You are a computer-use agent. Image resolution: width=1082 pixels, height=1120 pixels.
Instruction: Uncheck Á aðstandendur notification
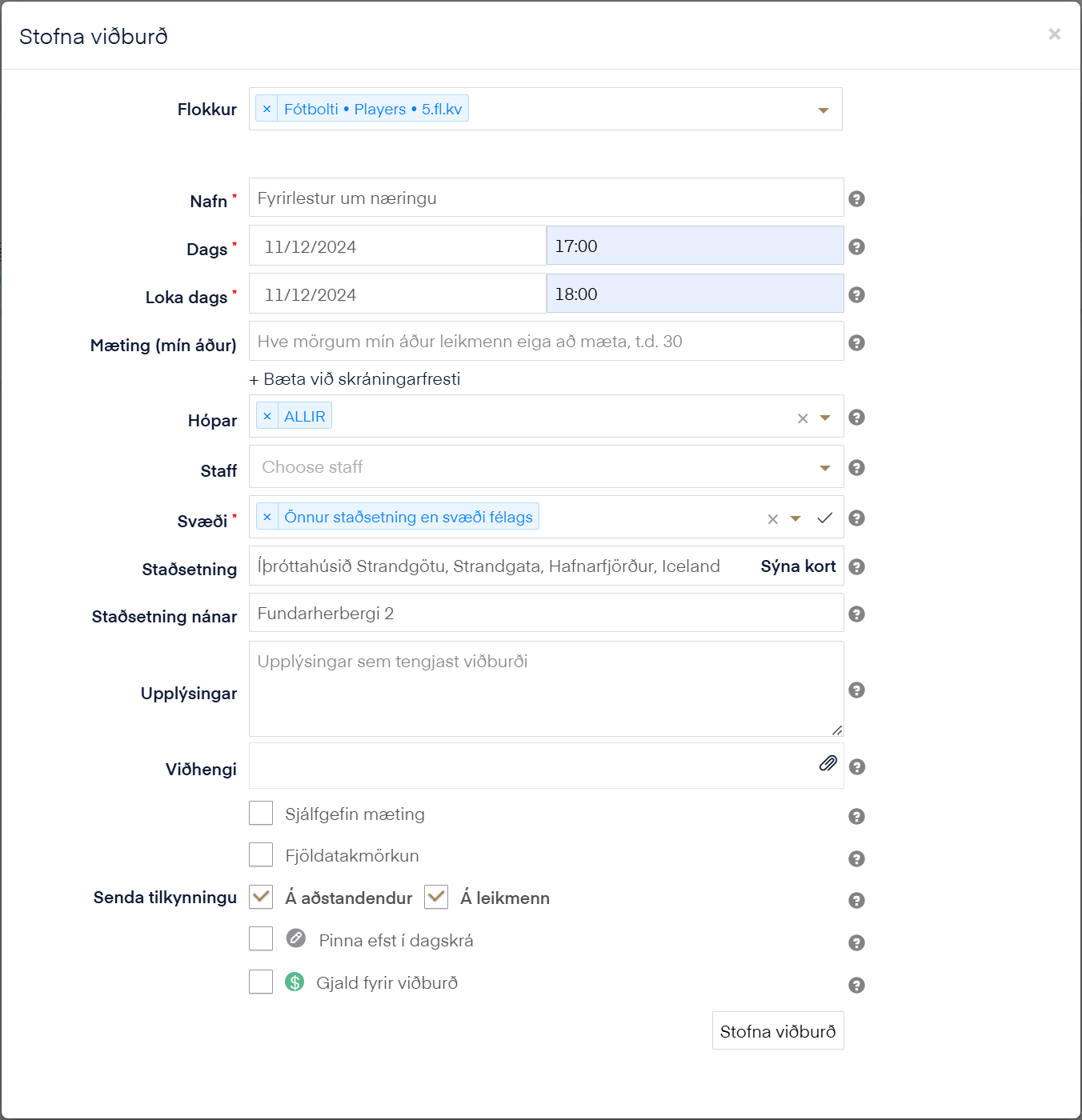(x=261, y=897)
